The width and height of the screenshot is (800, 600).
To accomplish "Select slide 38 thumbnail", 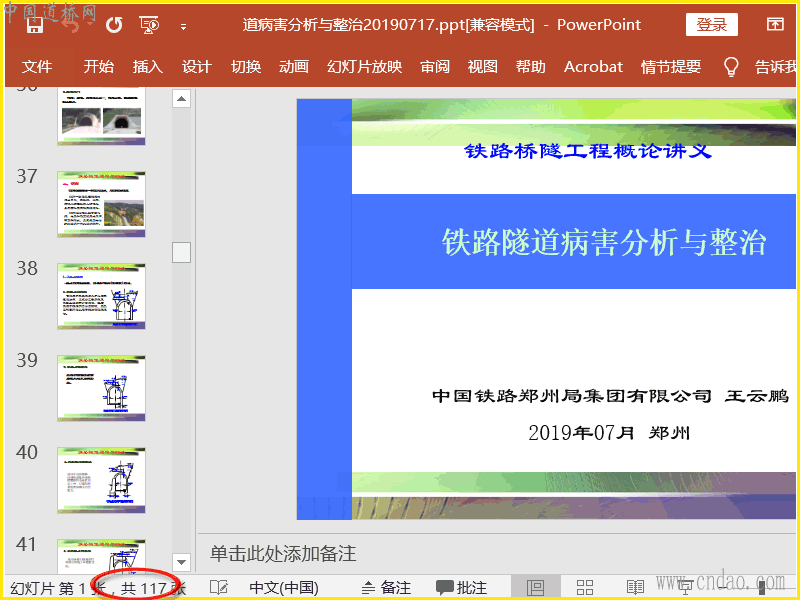I will coord(101,296).
